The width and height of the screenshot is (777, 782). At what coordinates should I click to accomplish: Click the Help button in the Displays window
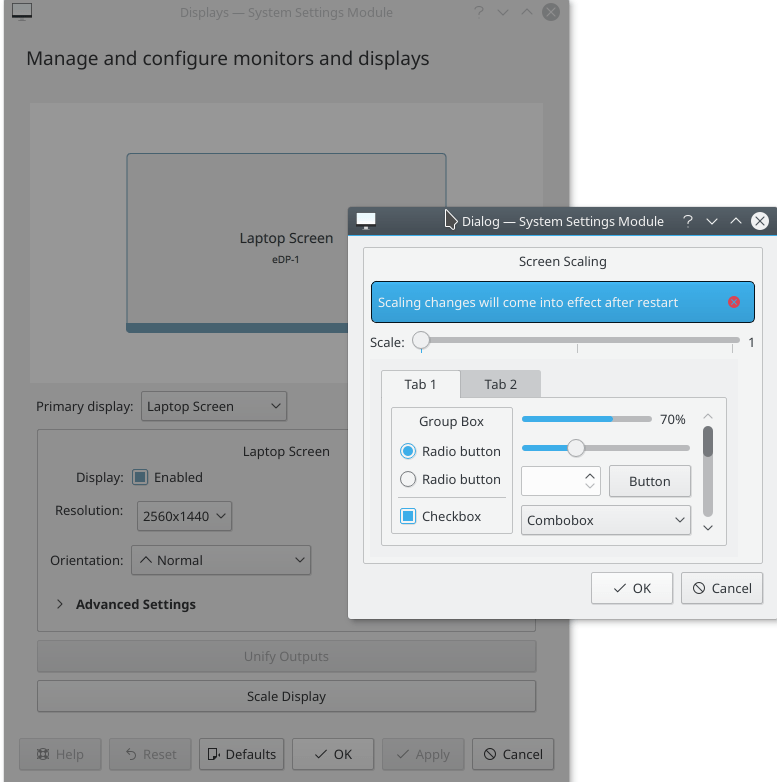click(60, 754)
